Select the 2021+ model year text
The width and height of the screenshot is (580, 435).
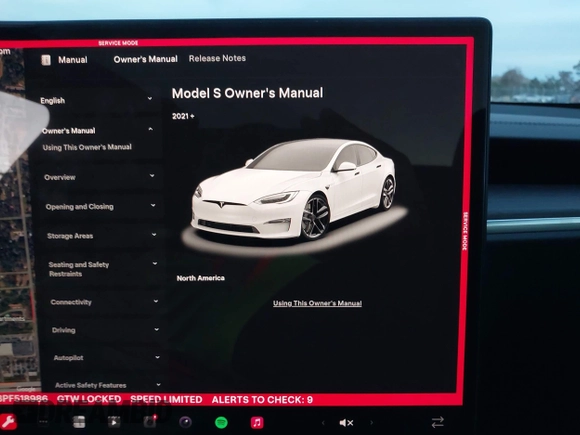pyautogui.click(x=183, y=116)
